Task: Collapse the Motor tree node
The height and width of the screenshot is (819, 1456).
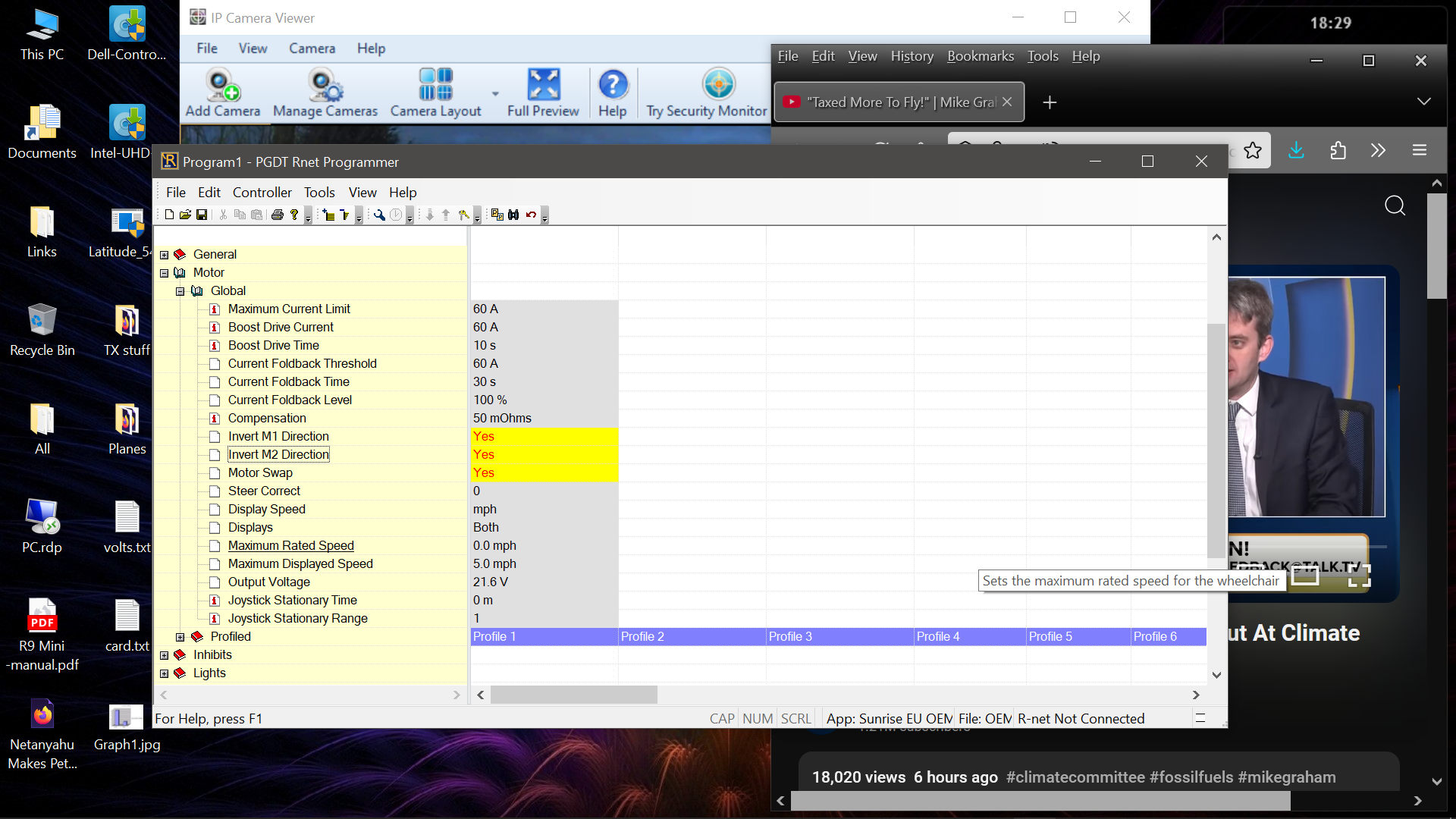Action: point(165,273)
